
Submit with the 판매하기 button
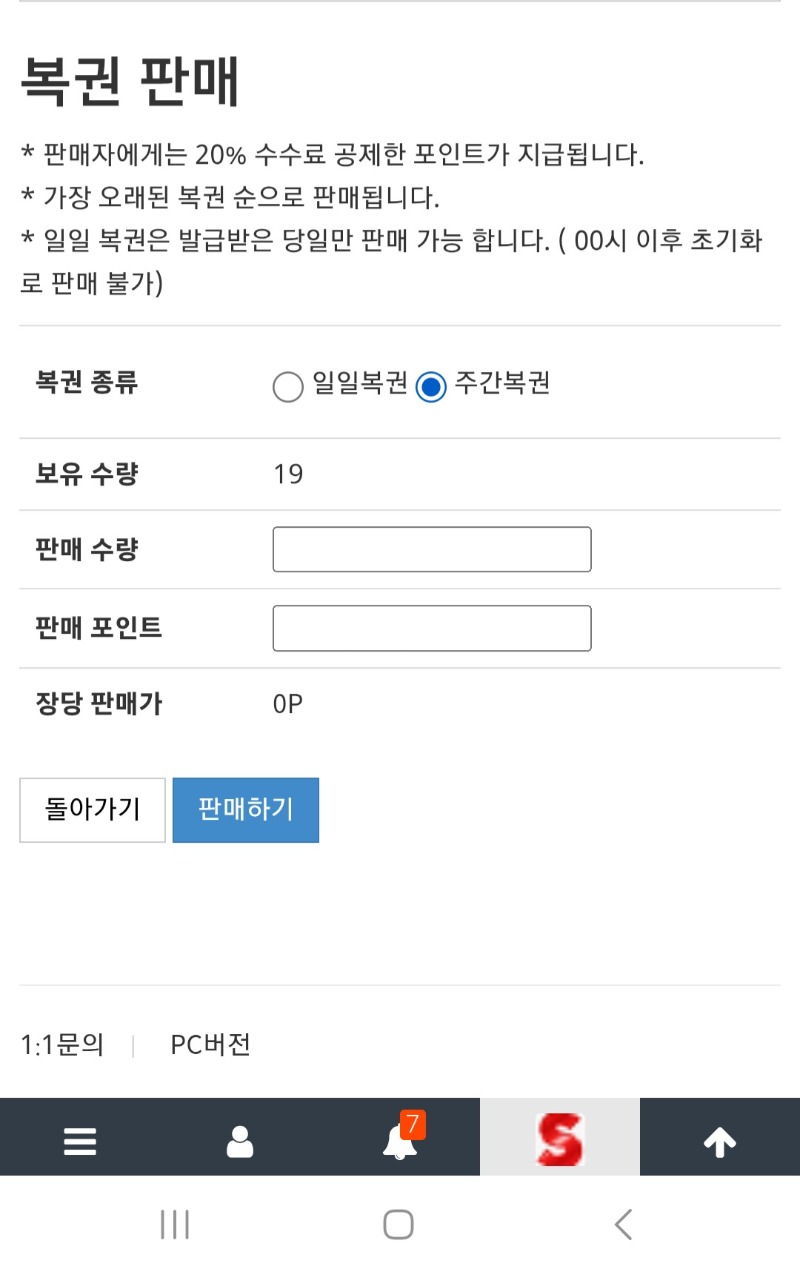(246, 810)
